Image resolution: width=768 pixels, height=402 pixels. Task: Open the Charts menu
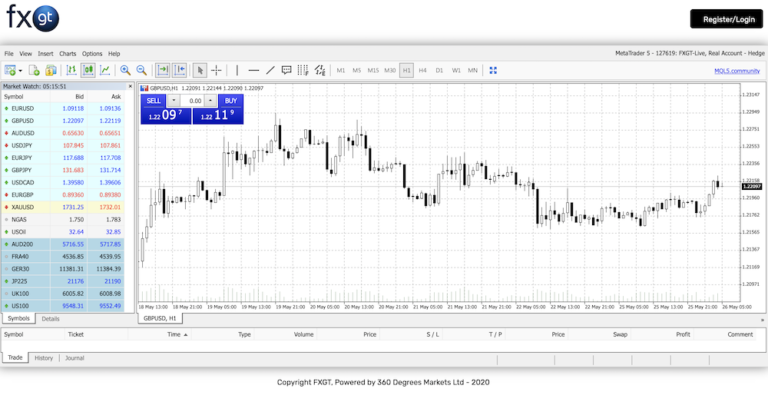click(67, 53)
